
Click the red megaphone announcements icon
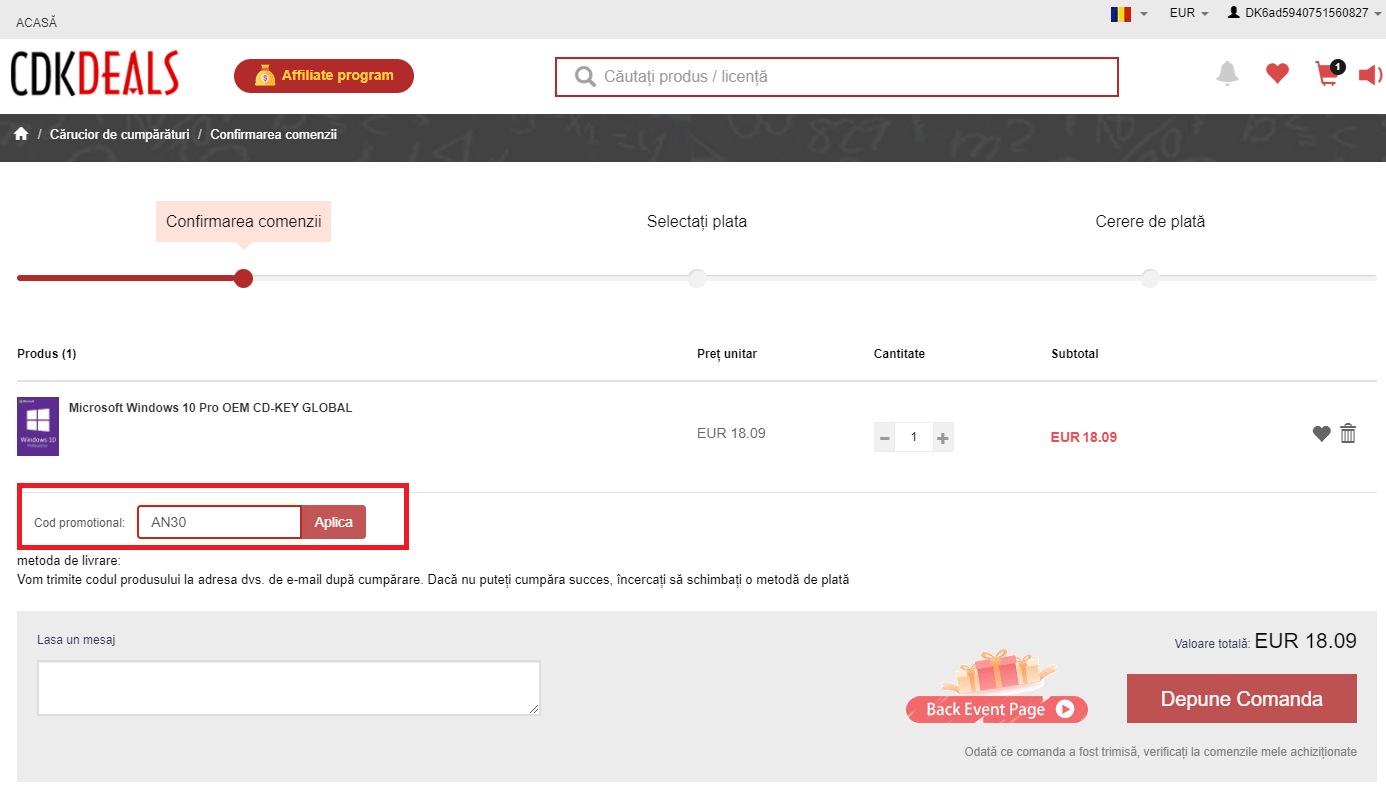(x=1370, y=75)
